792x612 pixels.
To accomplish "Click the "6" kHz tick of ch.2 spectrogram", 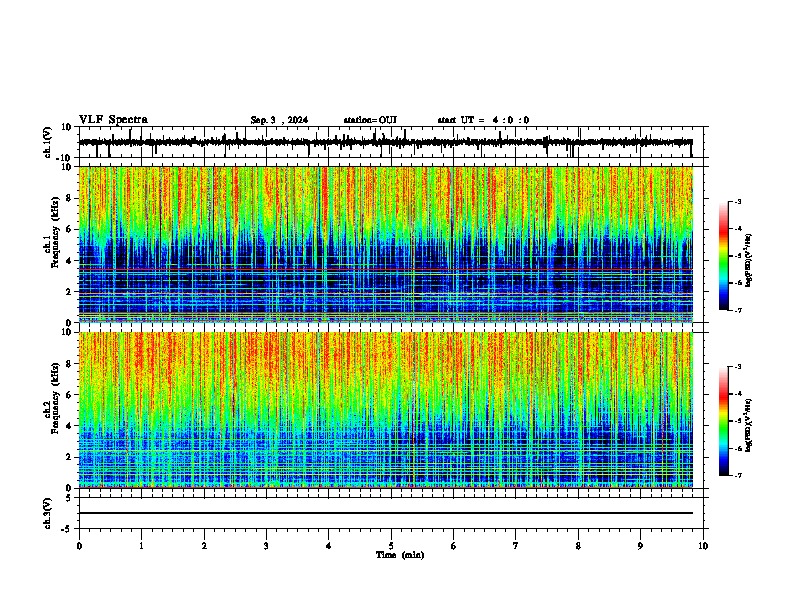I will pos(69,395).
